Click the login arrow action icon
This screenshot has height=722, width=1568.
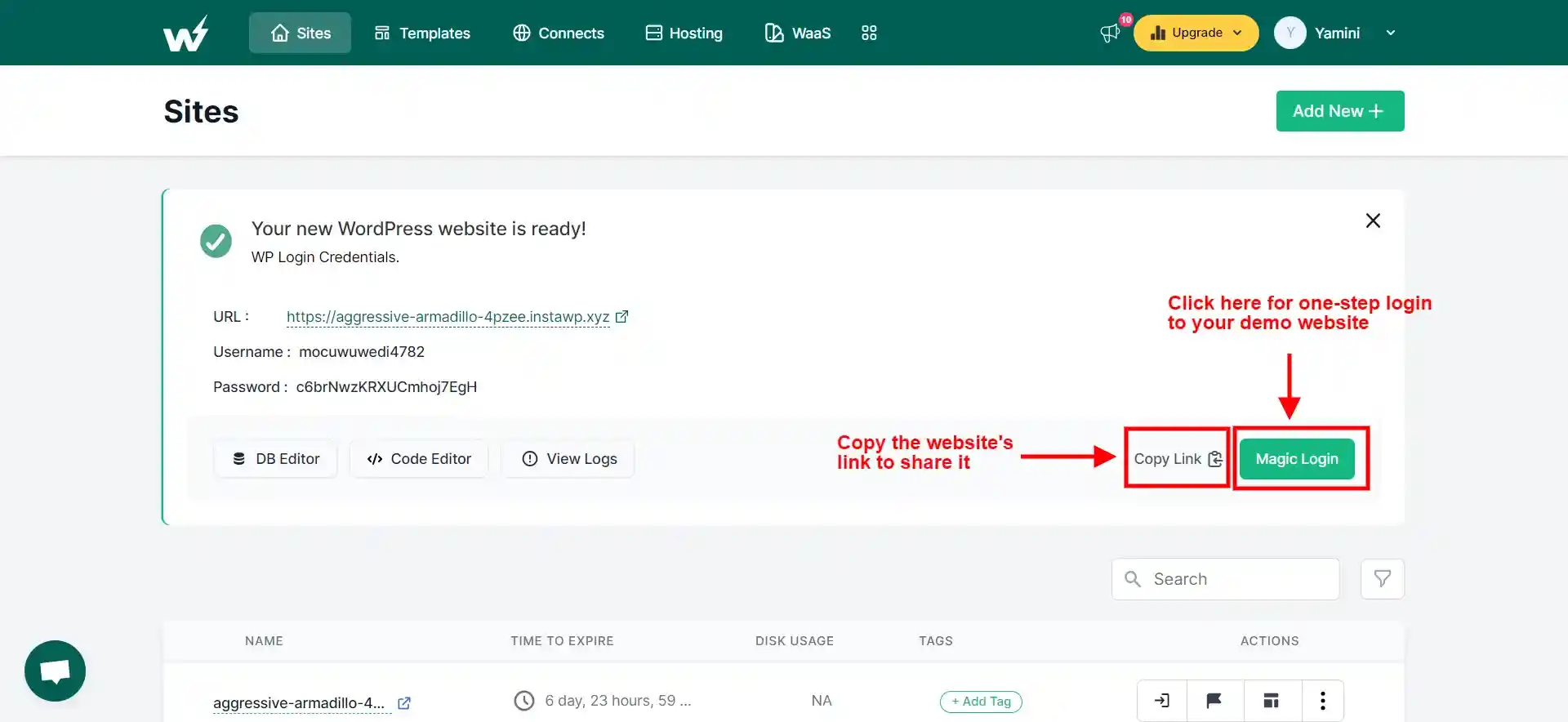click(1162, 701)
